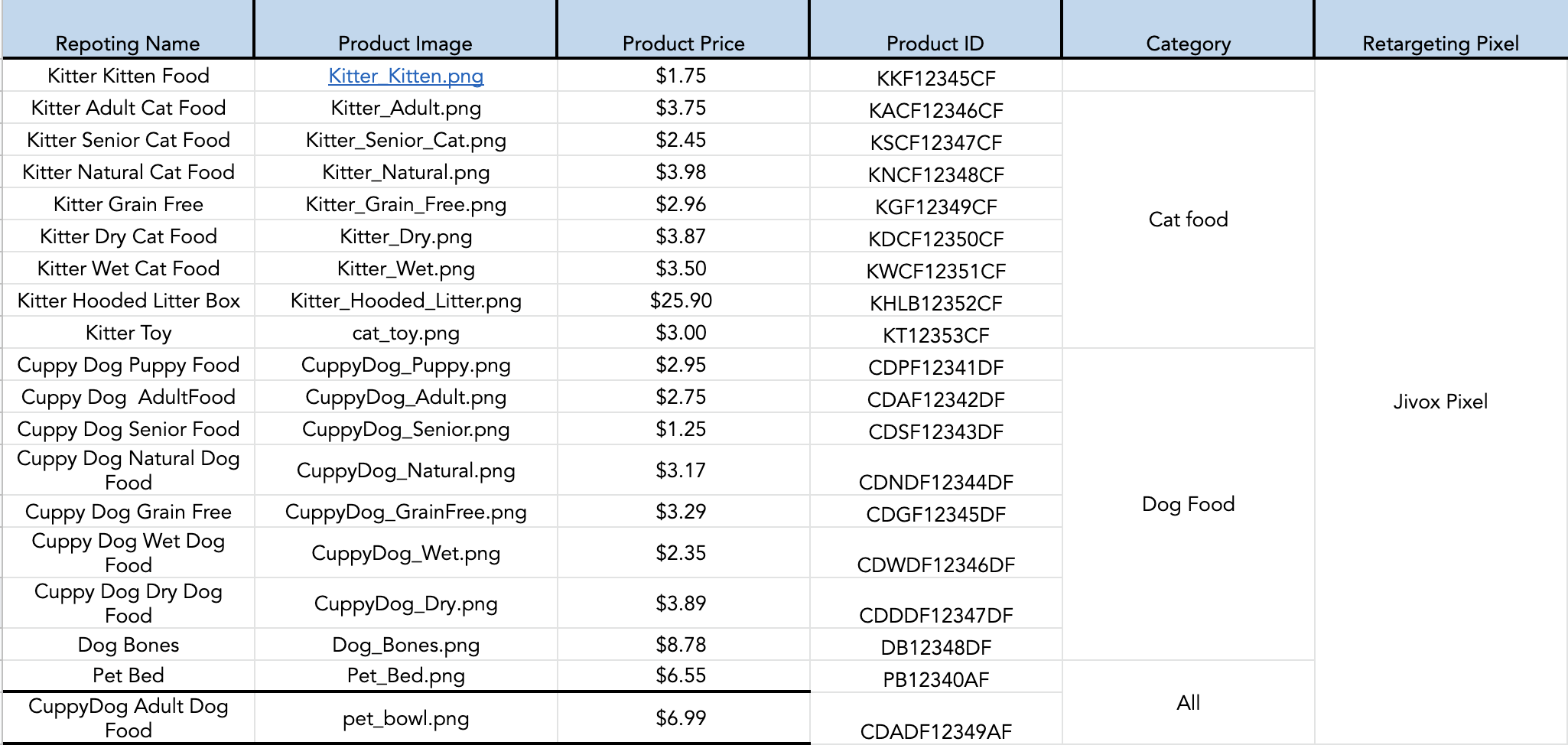Select the Category column header
1568x745 pixels.
pyautogui.click(x=1188, y=30)
